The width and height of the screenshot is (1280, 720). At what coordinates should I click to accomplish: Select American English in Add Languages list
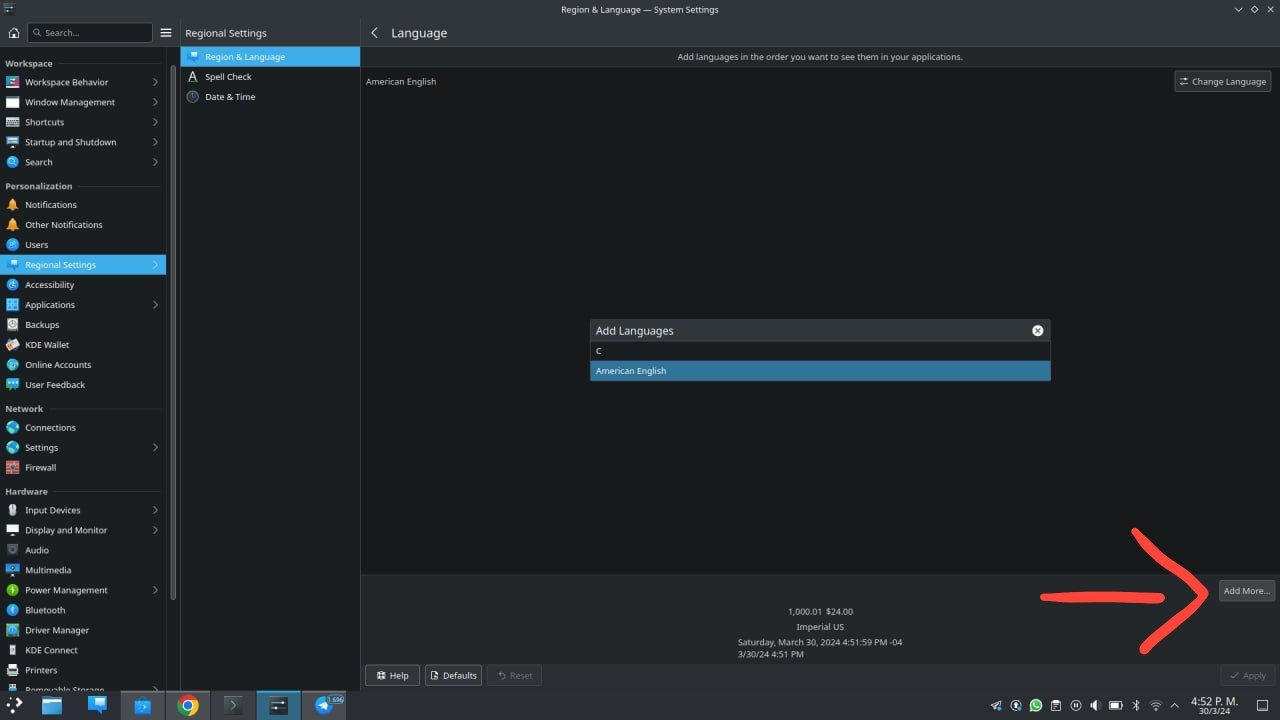820,371
